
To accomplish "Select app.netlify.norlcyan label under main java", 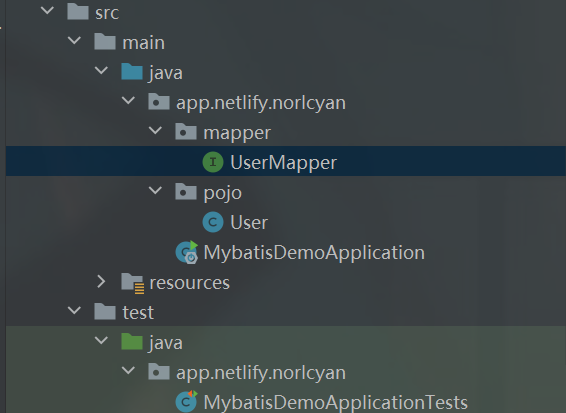I will (261, 103).
